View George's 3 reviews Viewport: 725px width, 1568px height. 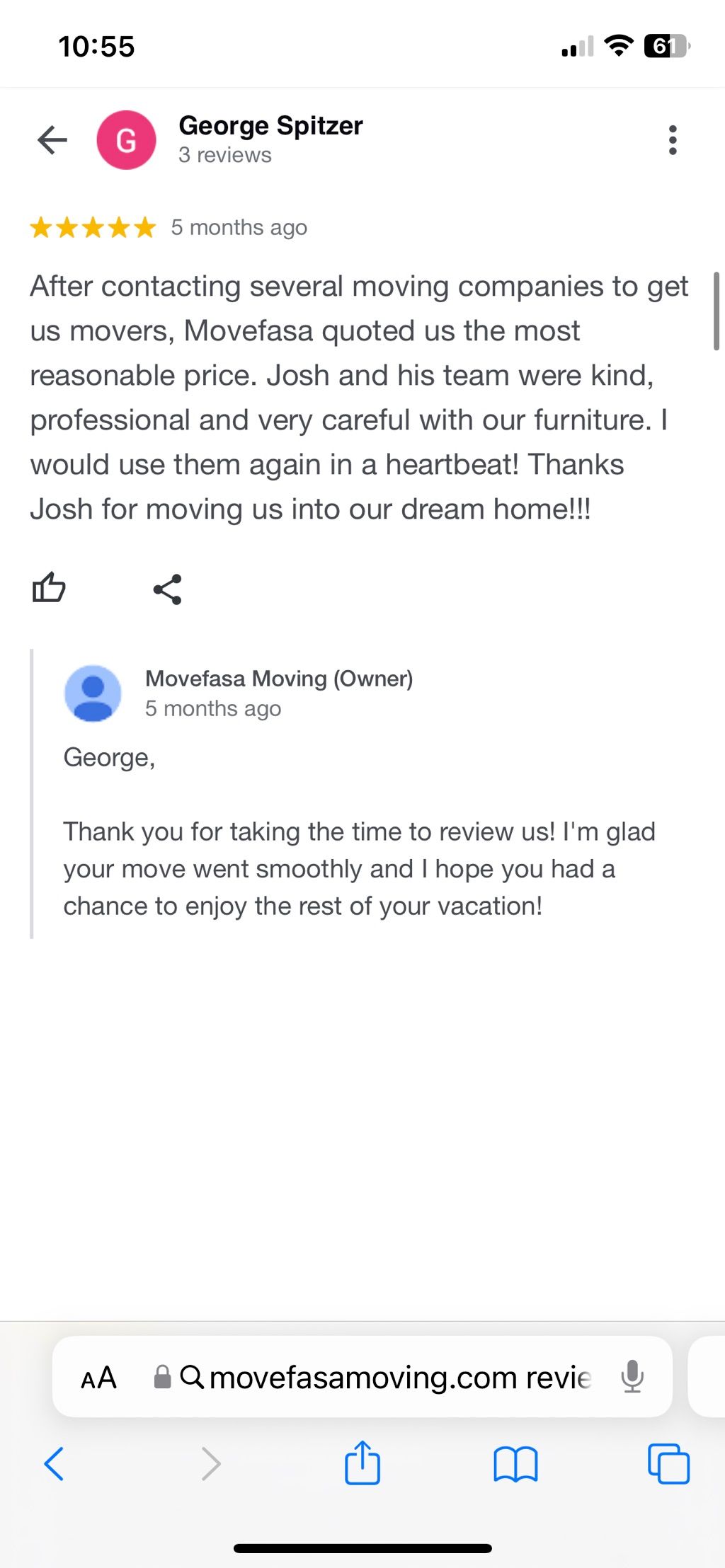pyautogui.click(x=224, y=155)
